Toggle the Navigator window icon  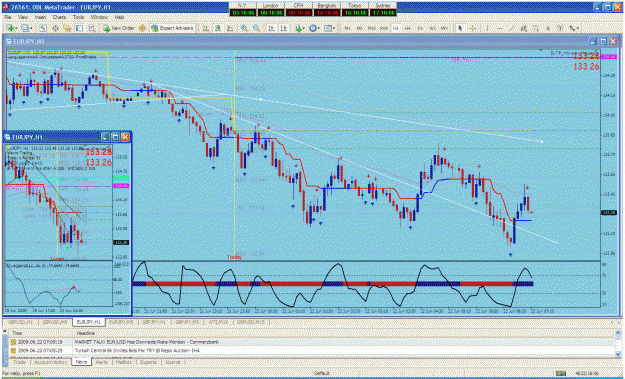tap(67, 28)
